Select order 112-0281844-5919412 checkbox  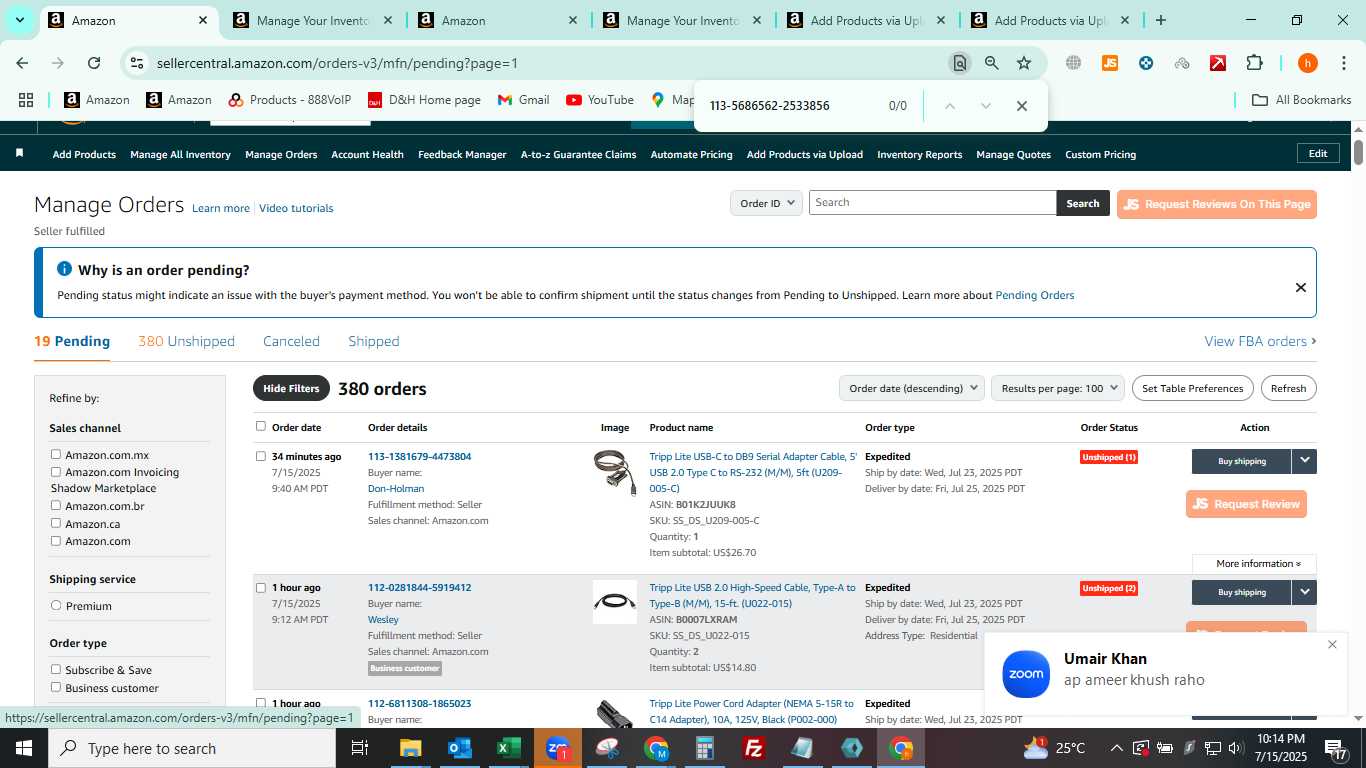tap(261, 587)
